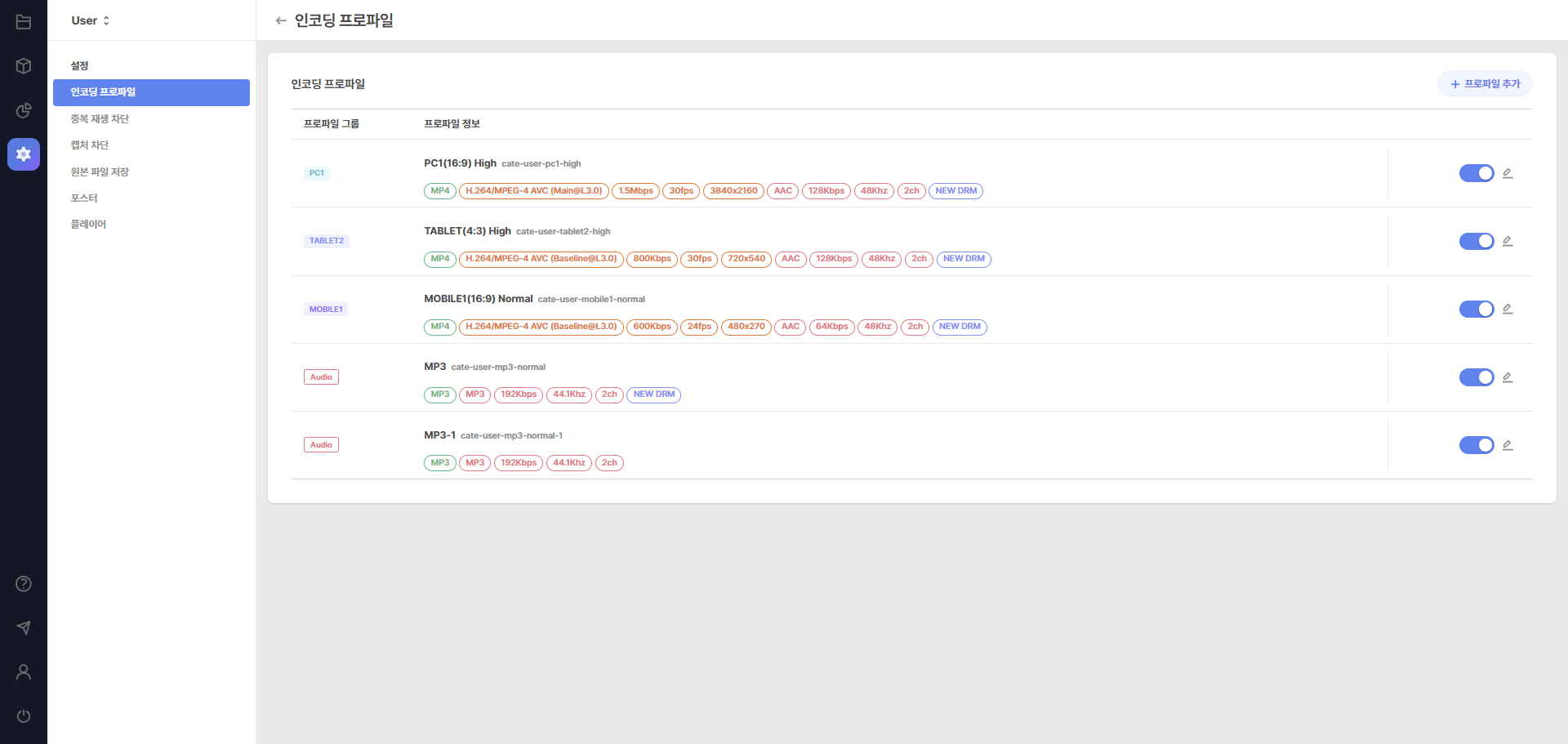Open the 플레이어 settings link

coord(88,225)
